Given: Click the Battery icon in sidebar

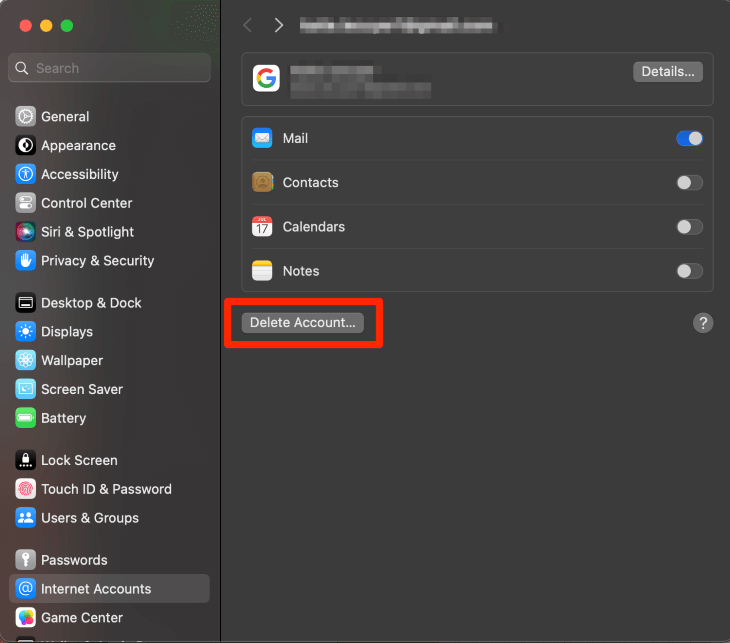Looking at the screenshot, I should point(26,418).
